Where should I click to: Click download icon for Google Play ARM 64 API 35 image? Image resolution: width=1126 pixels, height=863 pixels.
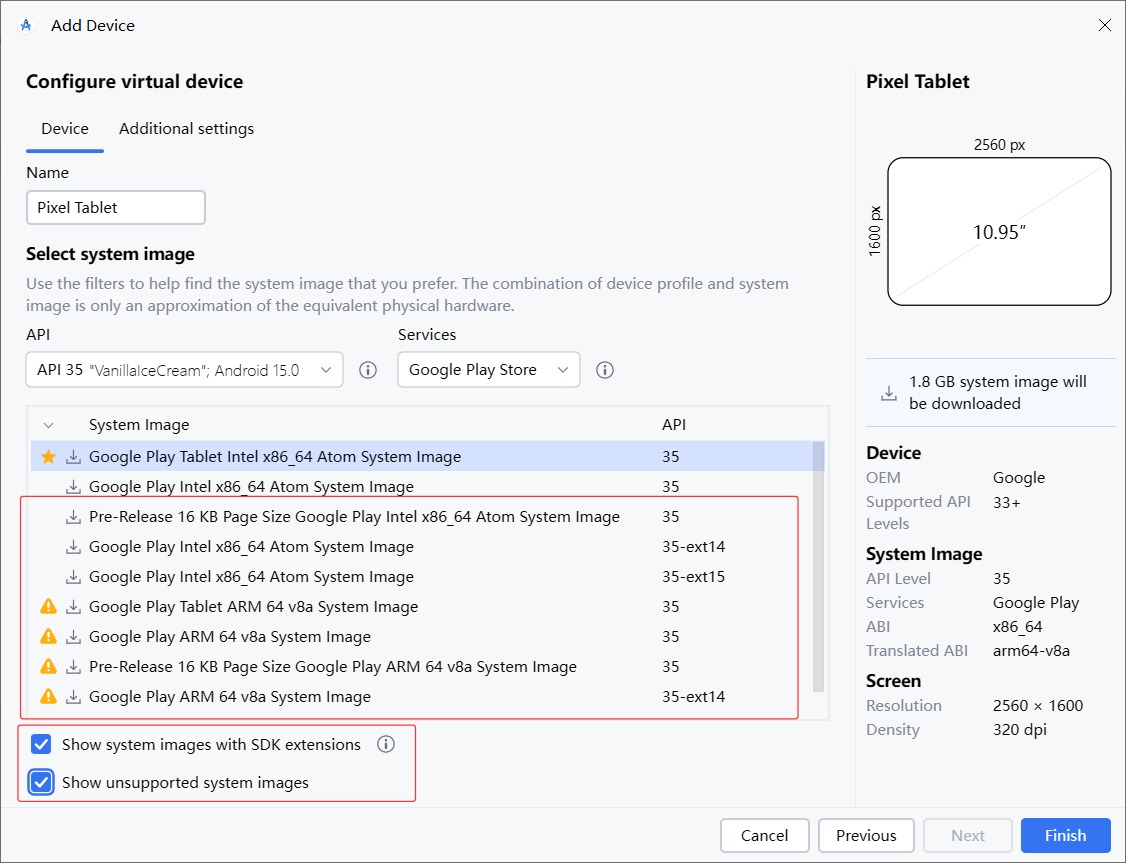pyautogui.click(x=73, y=637)
